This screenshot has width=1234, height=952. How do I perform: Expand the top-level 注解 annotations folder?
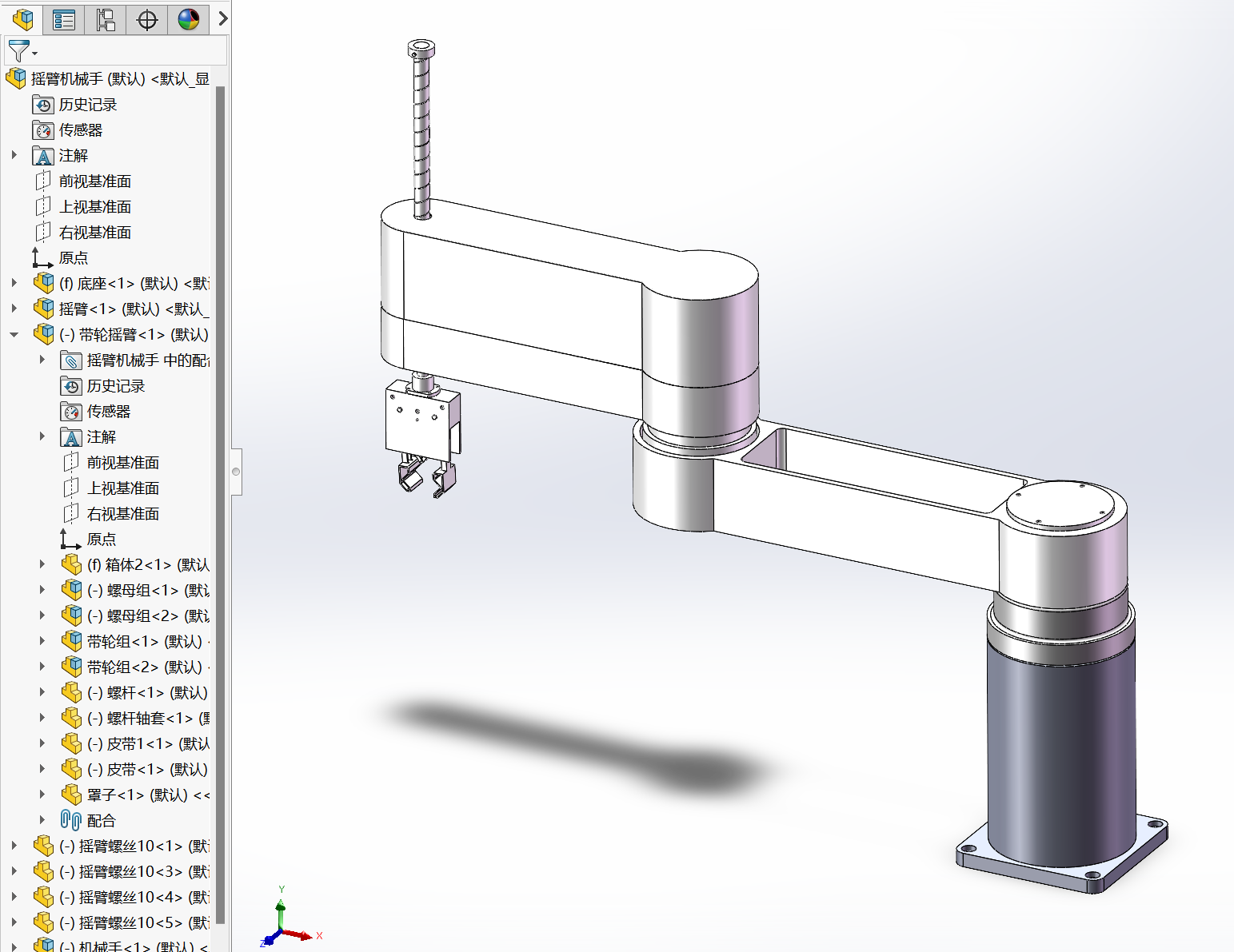[x=14, y=156]
